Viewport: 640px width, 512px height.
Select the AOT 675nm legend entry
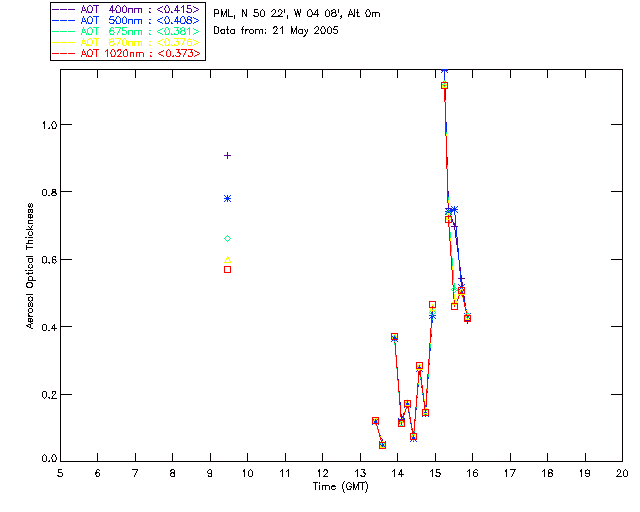point(127,31)
